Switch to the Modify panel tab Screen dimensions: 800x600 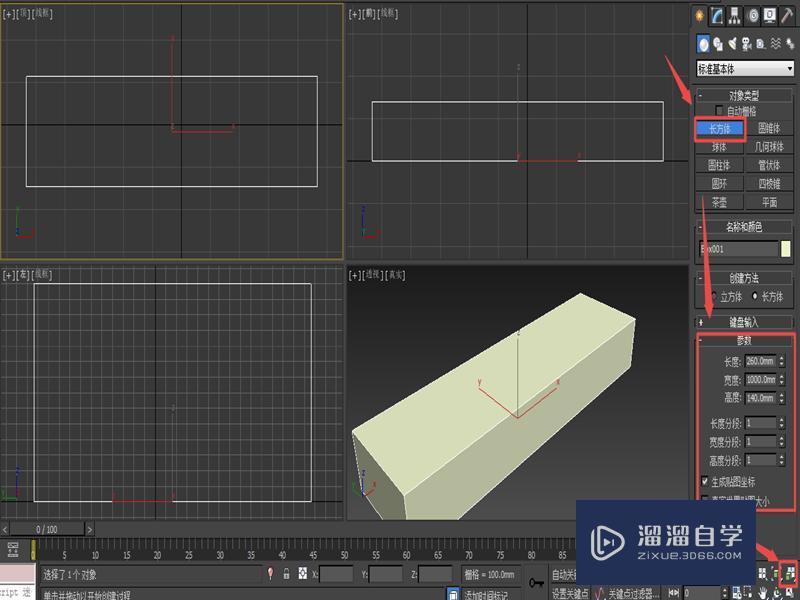pyautogui.click(x=718, y=16)
